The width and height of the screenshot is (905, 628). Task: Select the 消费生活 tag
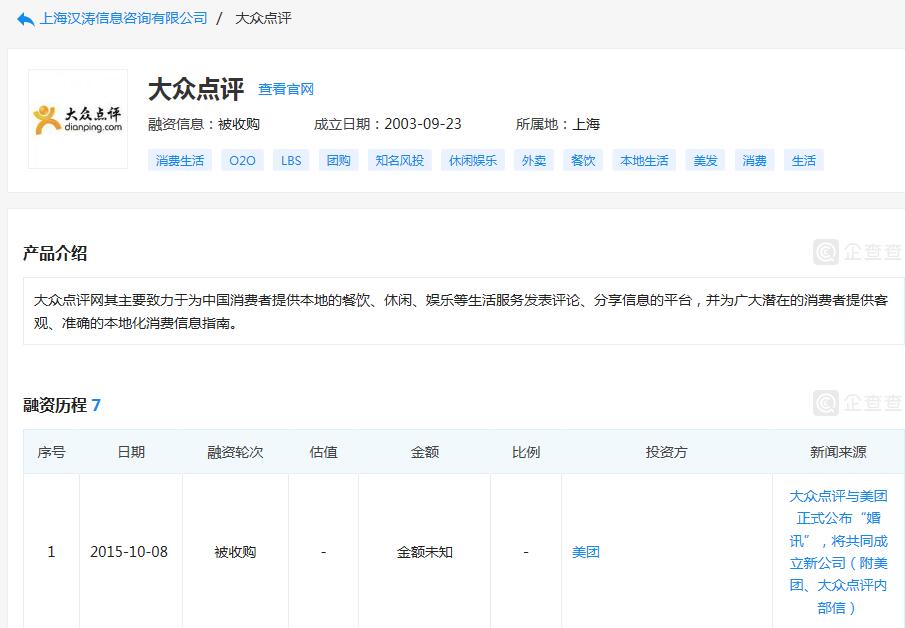[179, 160]
